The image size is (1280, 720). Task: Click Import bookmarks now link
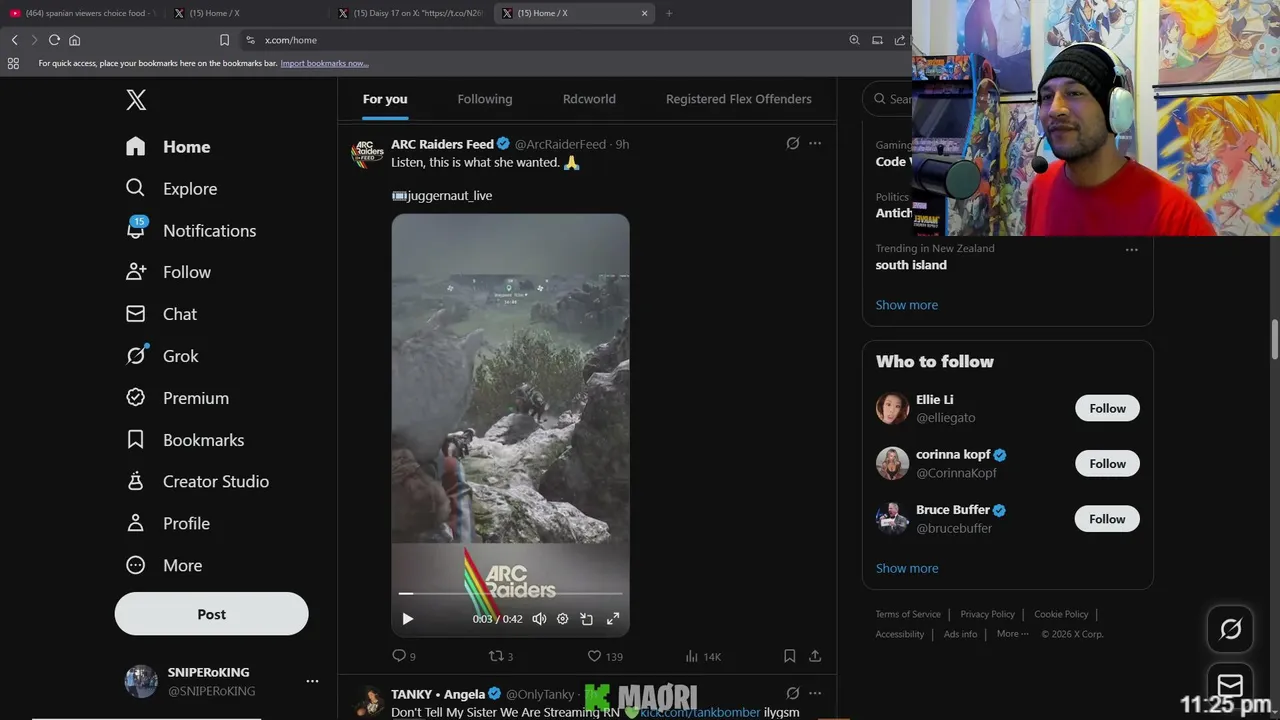coord(324,63)
